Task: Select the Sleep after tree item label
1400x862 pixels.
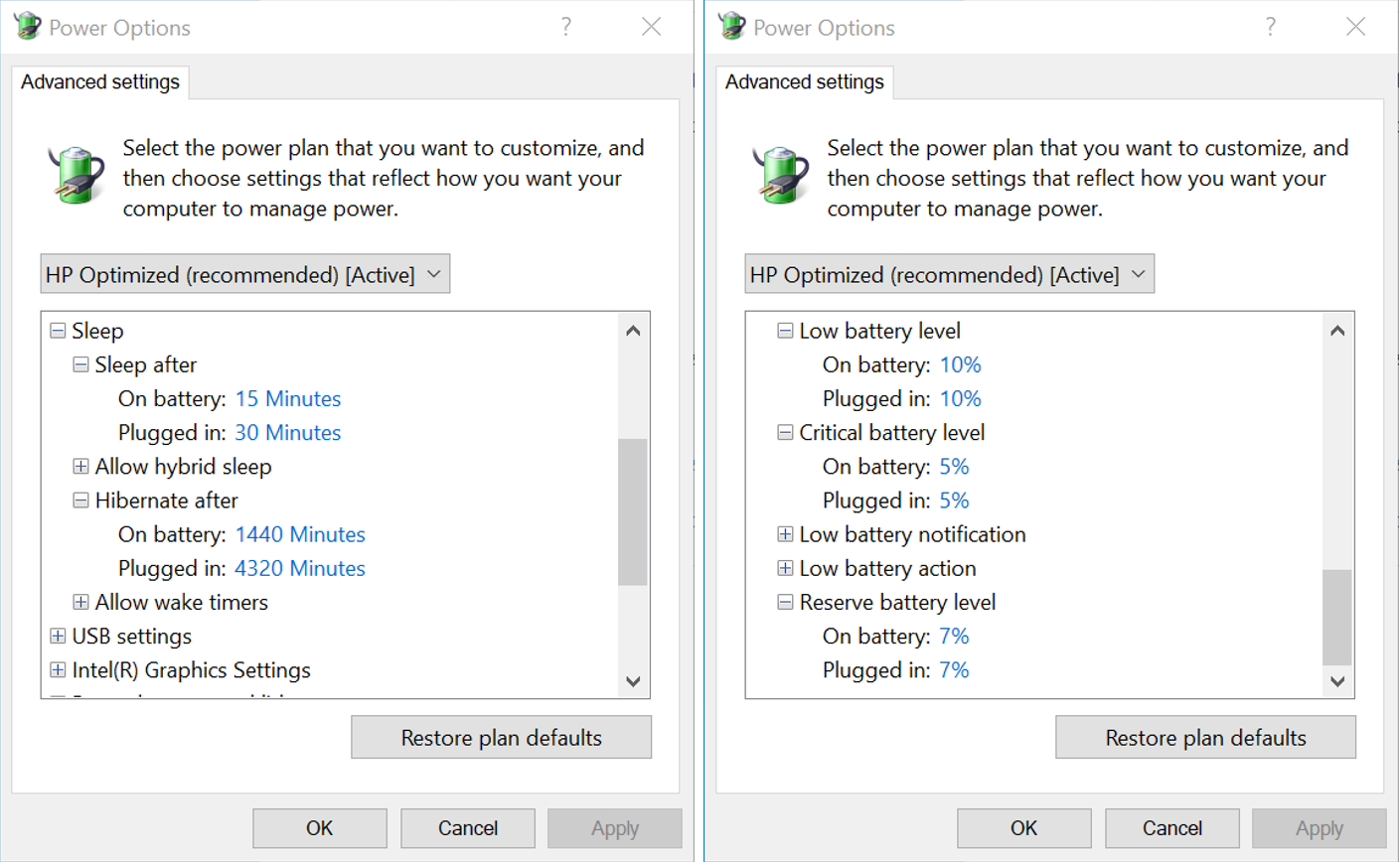Action: tap(146, 364)
